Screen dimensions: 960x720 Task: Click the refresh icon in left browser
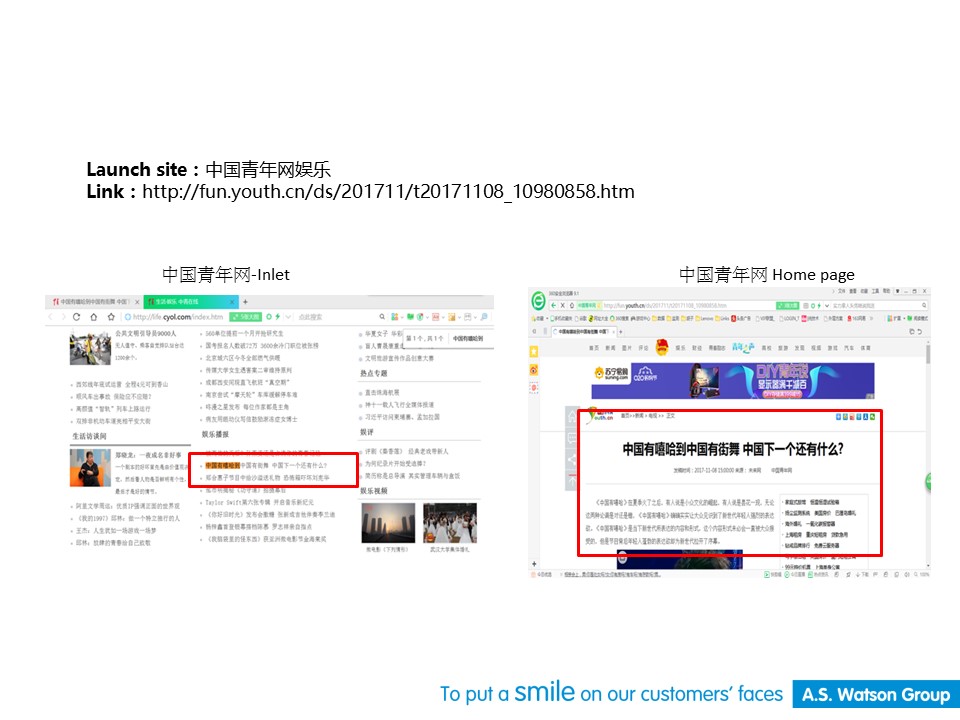click(x=76, y=317)
